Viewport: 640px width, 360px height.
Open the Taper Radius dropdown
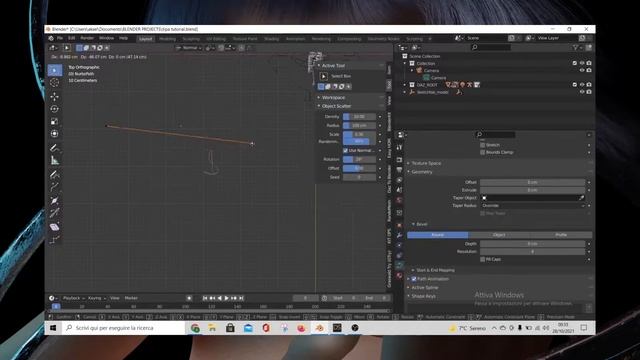pos(532,206)
